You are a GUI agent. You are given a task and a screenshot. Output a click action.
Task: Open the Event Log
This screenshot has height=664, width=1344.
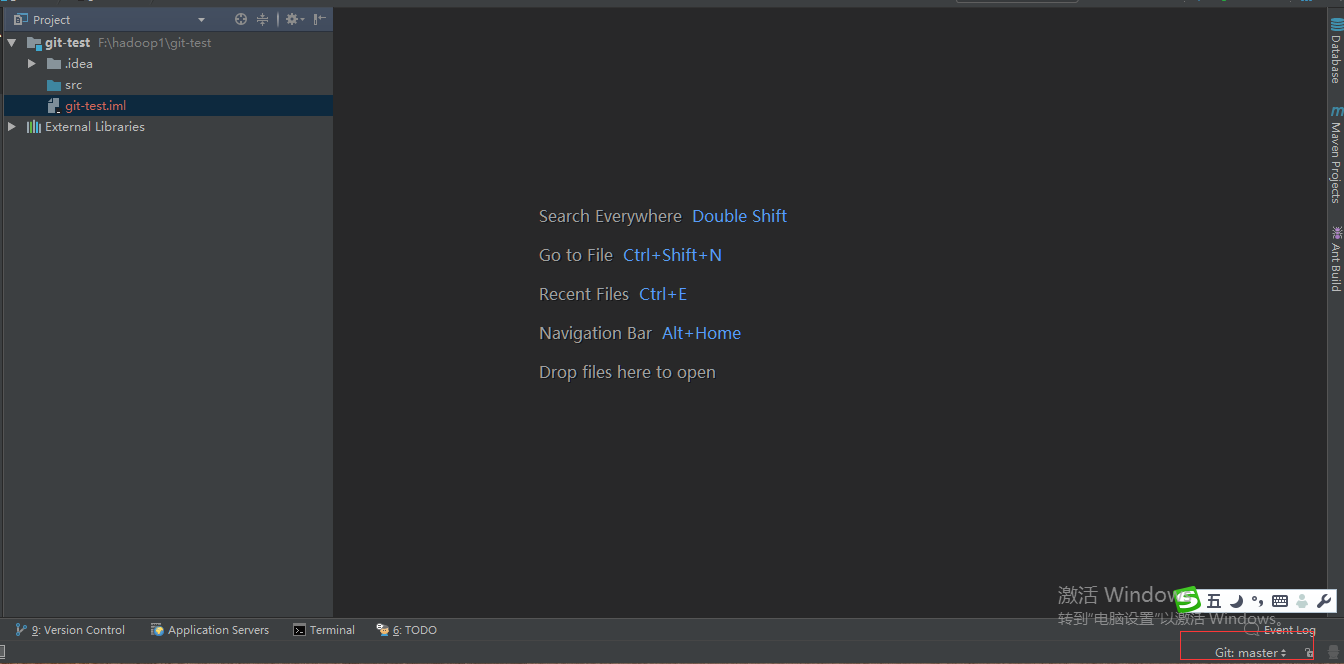1280,630
